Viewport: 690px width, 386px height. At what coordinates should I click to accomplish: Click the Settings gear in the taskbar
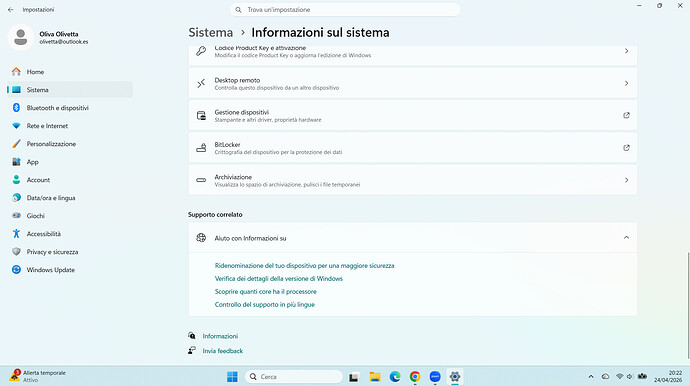click(455, 377)
